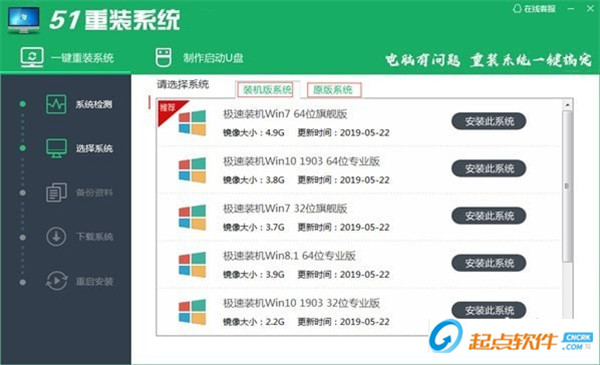Screen dimensions: 600x365
Task: Select title 极速装机Win8.1 64位专业版
Action: [x=289, y=256]
